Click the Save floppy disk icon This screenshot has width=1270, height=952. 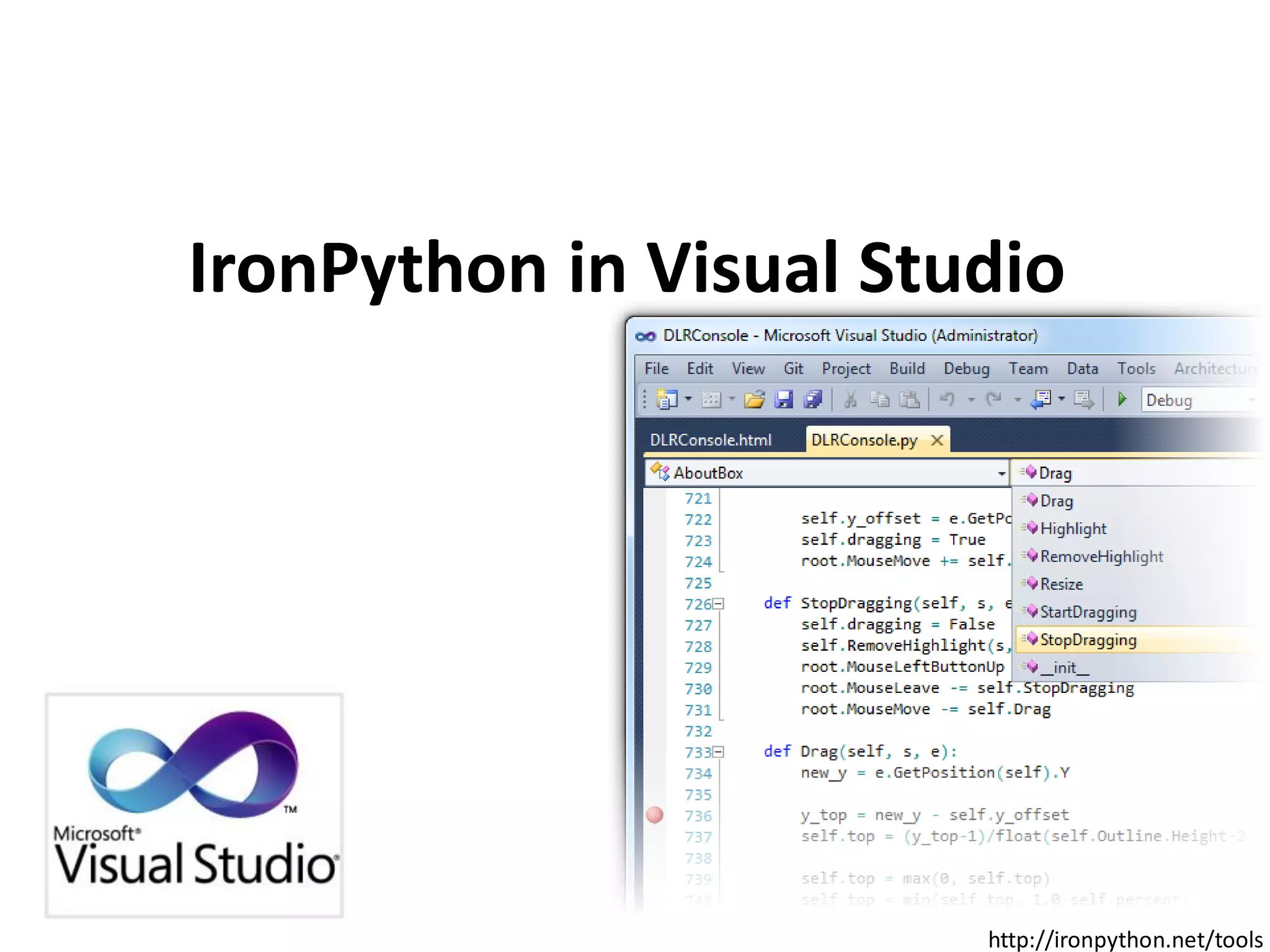(x=784, y=400)
